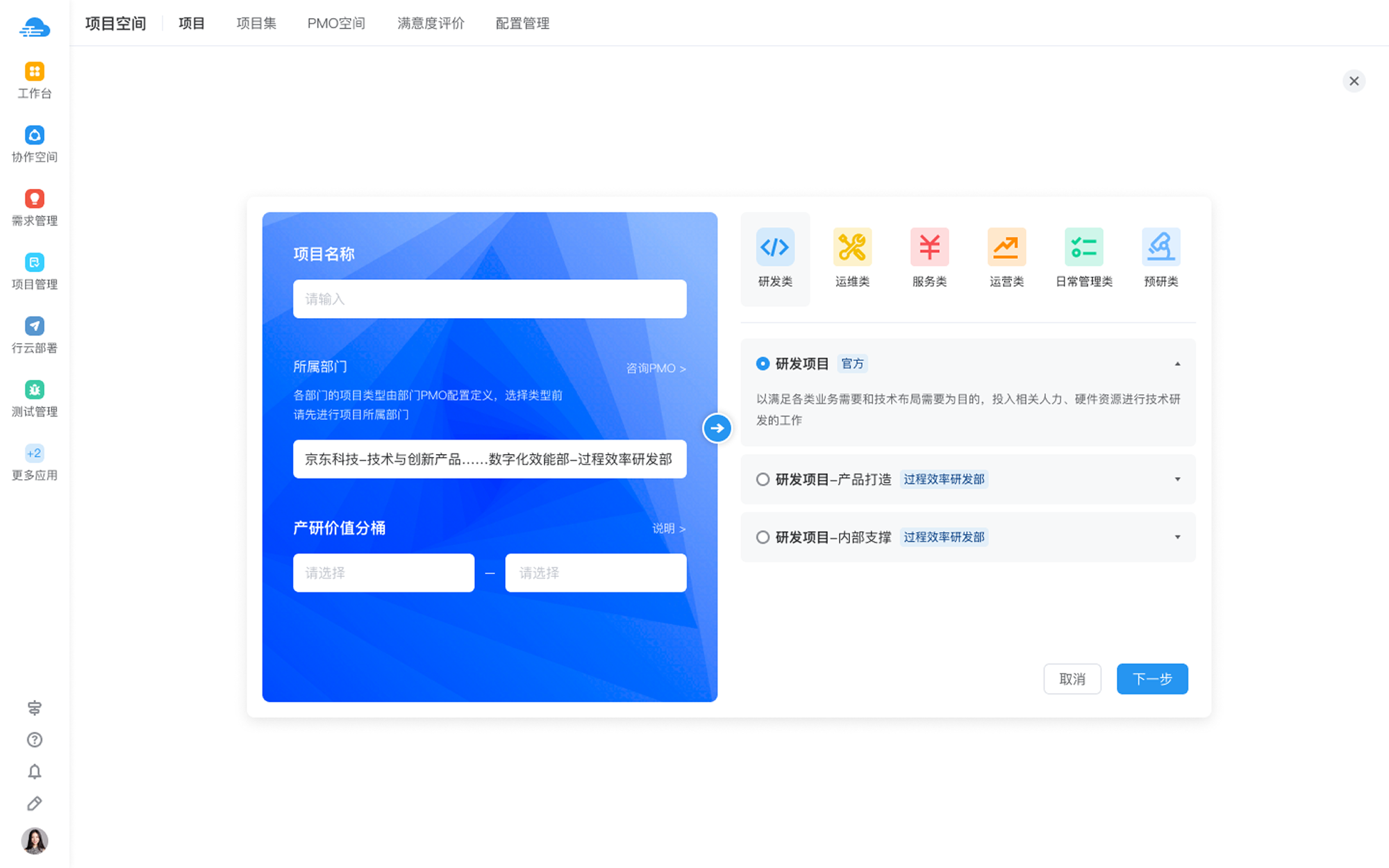
Task: Select the 研发项目-内部支撑 radio option
Action: click(763, 537)
